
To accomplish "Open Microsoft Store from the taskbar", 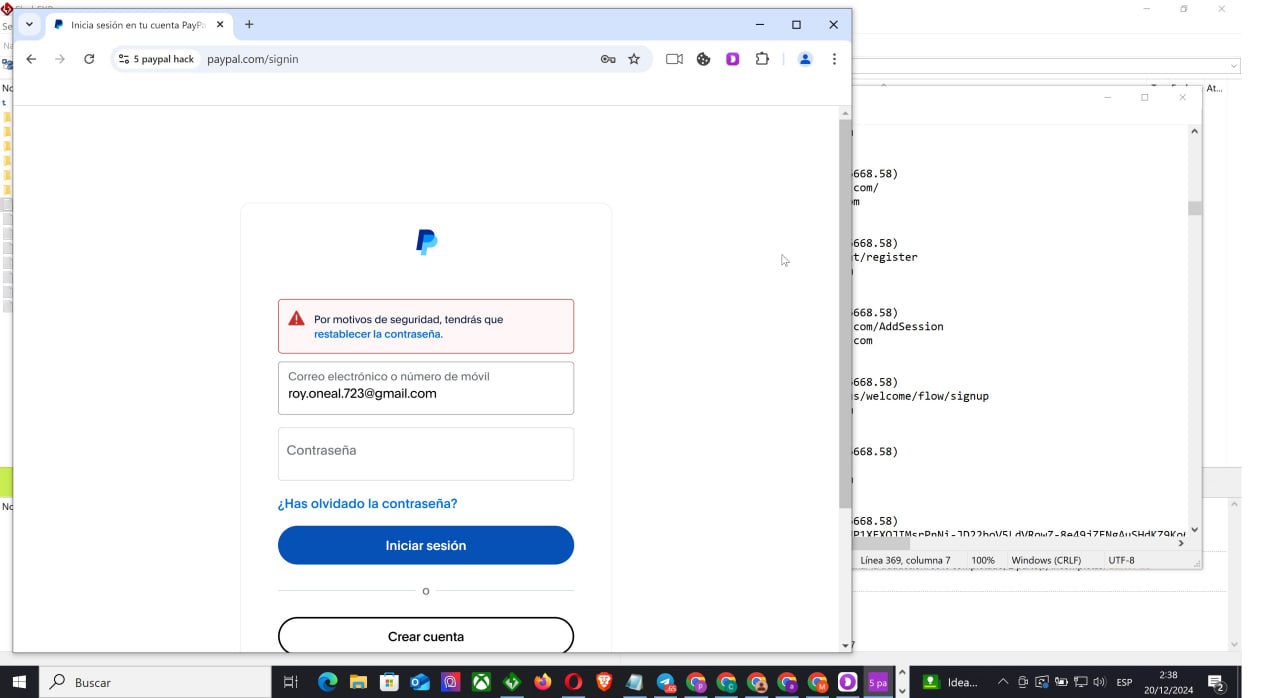I will pyautogui.click(x=389, y=682).
